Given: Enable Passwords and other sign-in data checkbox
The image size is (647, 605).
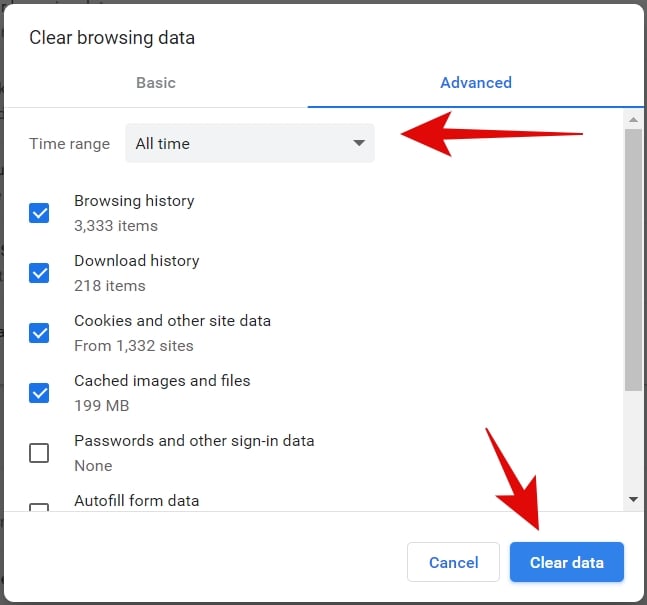Looking at the screenshot, I should (39, 453).
